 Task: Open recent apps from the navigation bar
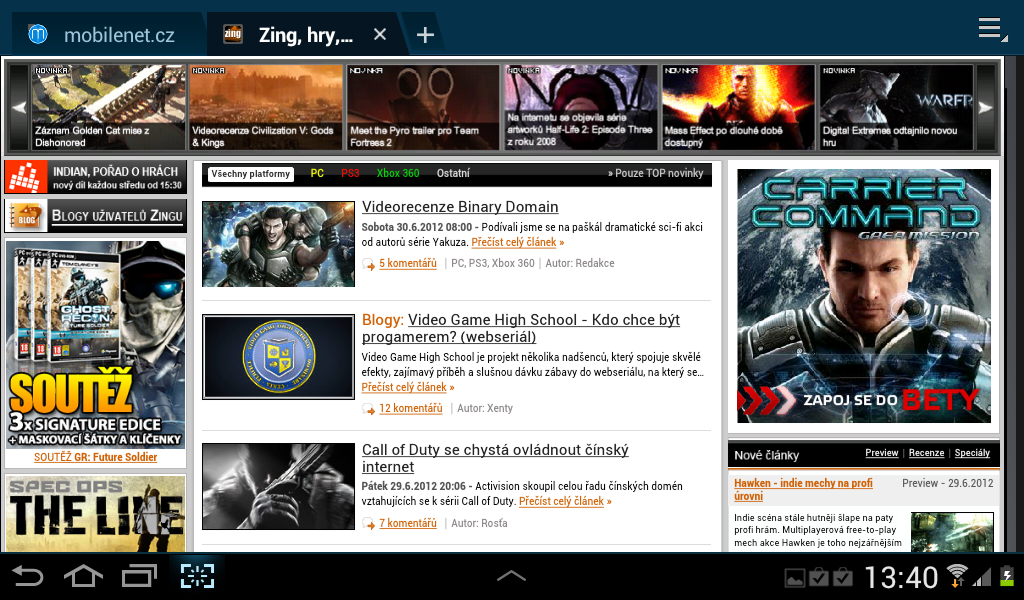click(x=140, y=576)
